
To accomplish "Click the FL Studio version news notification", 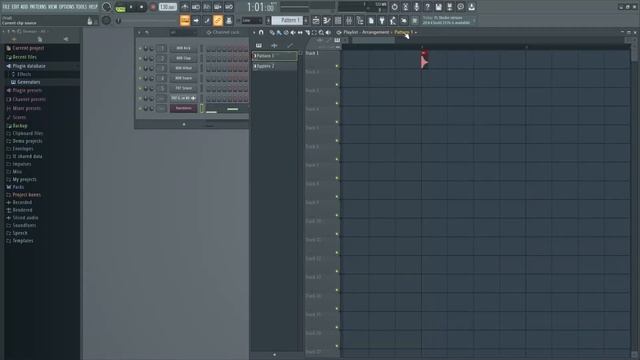I will pyautogui.click(x=447, y=20).
